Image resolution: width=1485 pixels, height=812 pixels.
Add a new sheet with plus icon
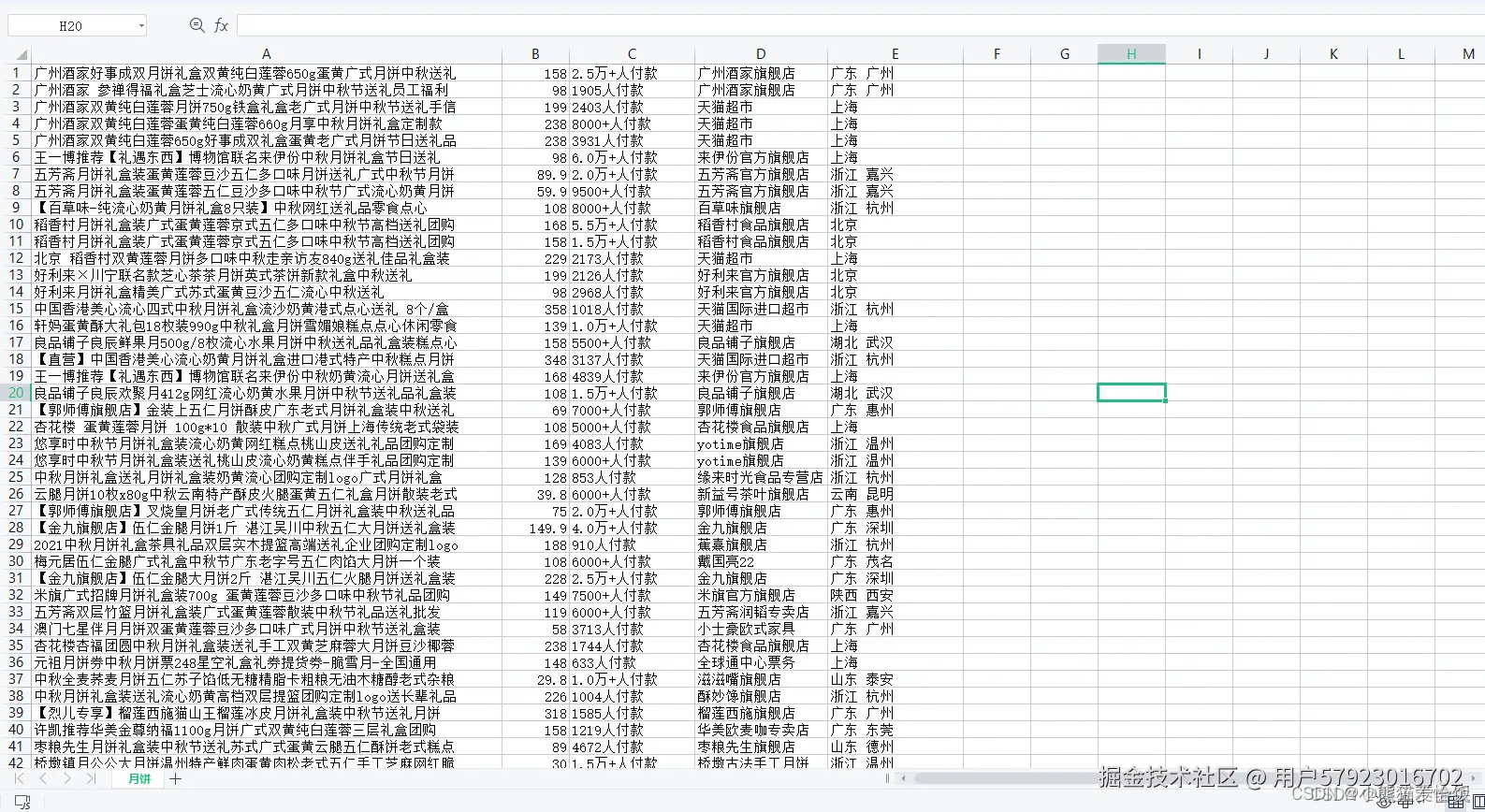click(175, 778)
